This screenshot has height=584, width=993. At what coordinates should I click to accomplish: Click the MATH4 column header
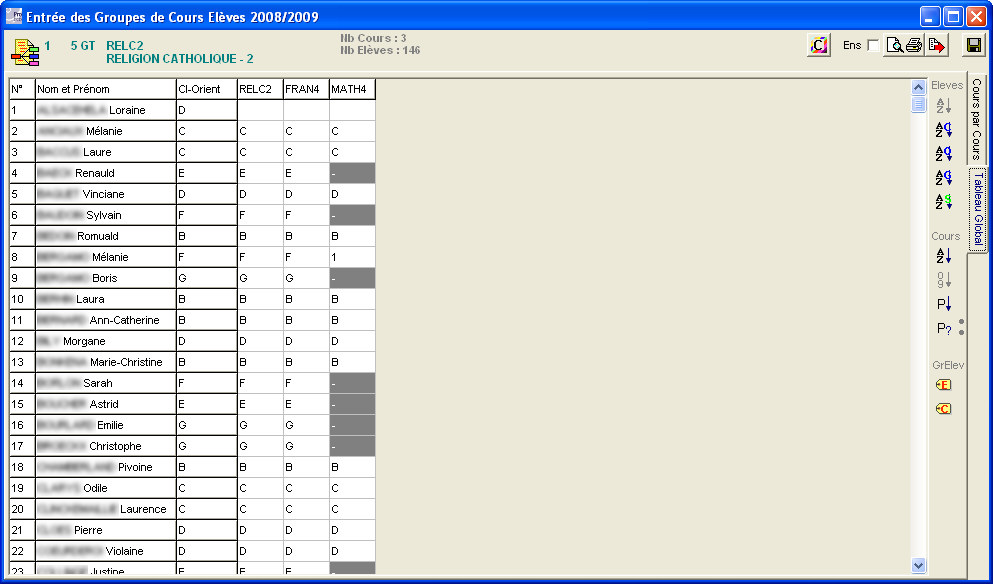tap(352, 89)
